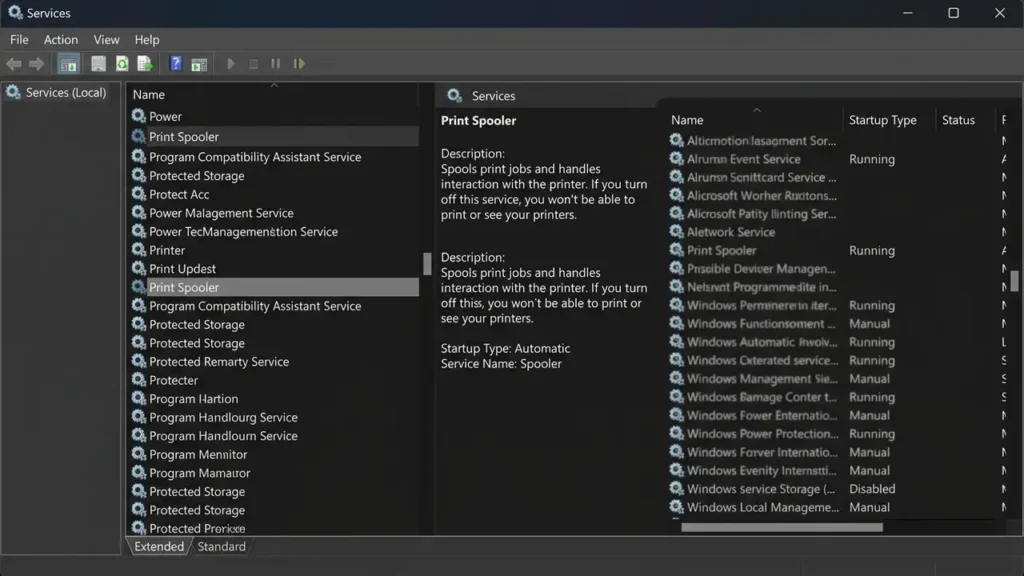Click the export list toolbar icon

click(144, 63)
